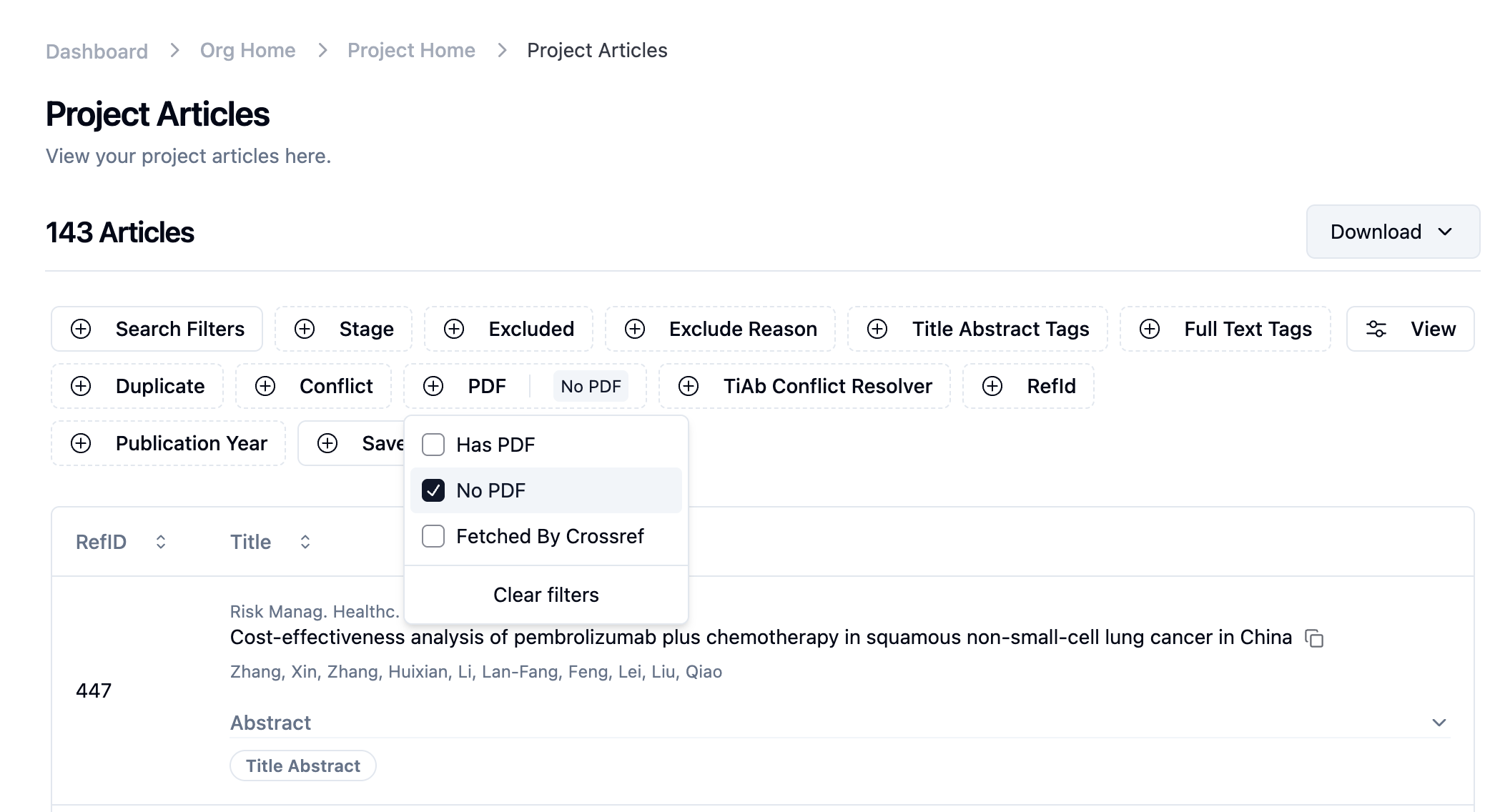
Task: Navigate to Org Home breadcrumb
Action: (x=247, y=50)
